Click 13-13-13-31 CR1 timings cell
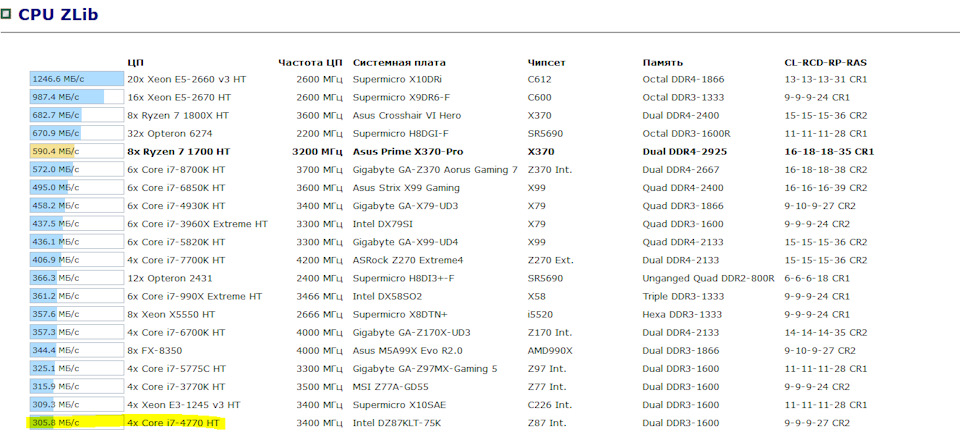 (825, 79)
